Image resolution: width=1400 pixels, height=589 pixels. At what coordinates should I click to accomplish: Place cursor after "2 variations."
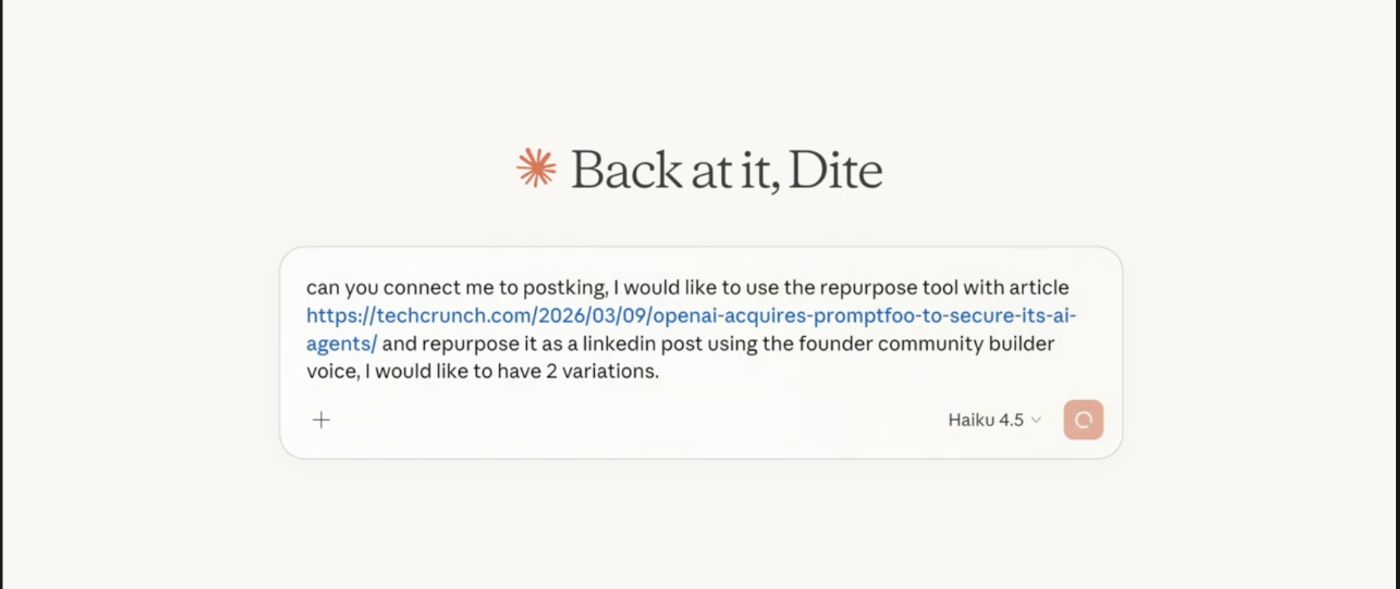pyautogui.click(x=660, y=372)
